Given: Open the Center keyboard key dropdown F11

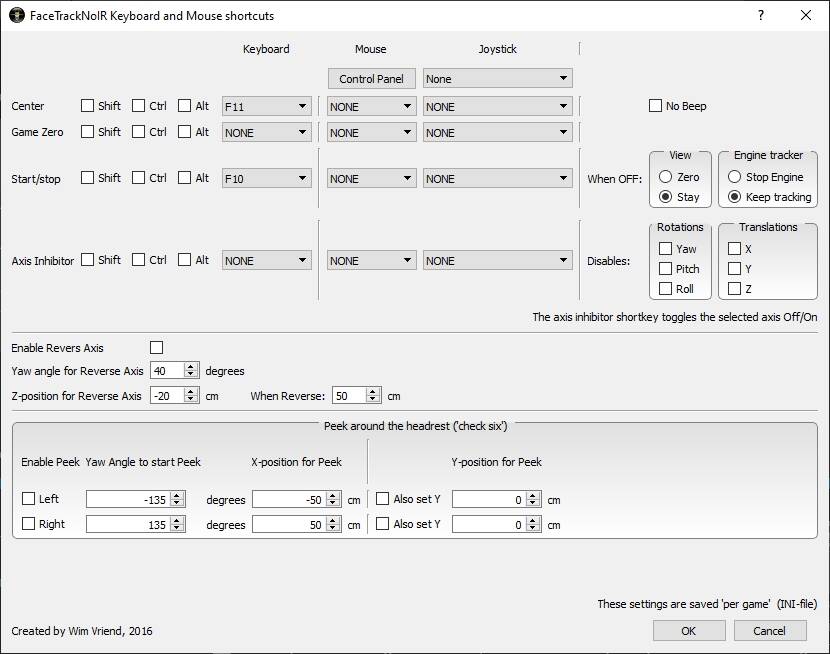Looking at the screenshot, I should [266, 106].
